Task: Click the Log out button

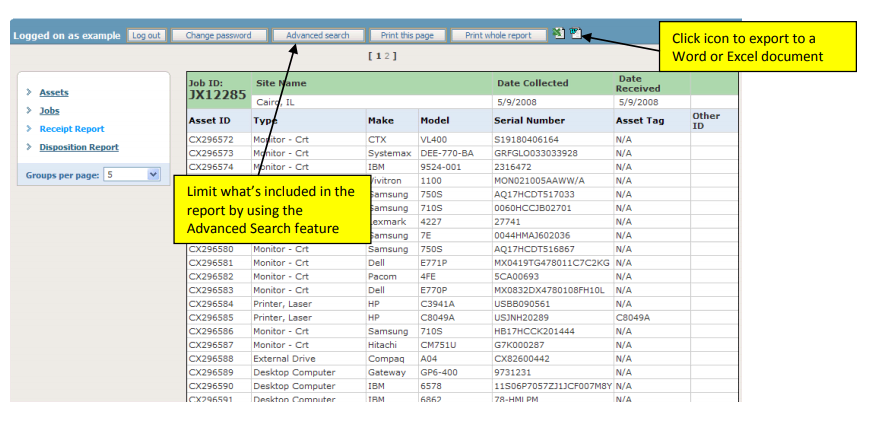Action: pyautogui.click(x=146, y=35)
